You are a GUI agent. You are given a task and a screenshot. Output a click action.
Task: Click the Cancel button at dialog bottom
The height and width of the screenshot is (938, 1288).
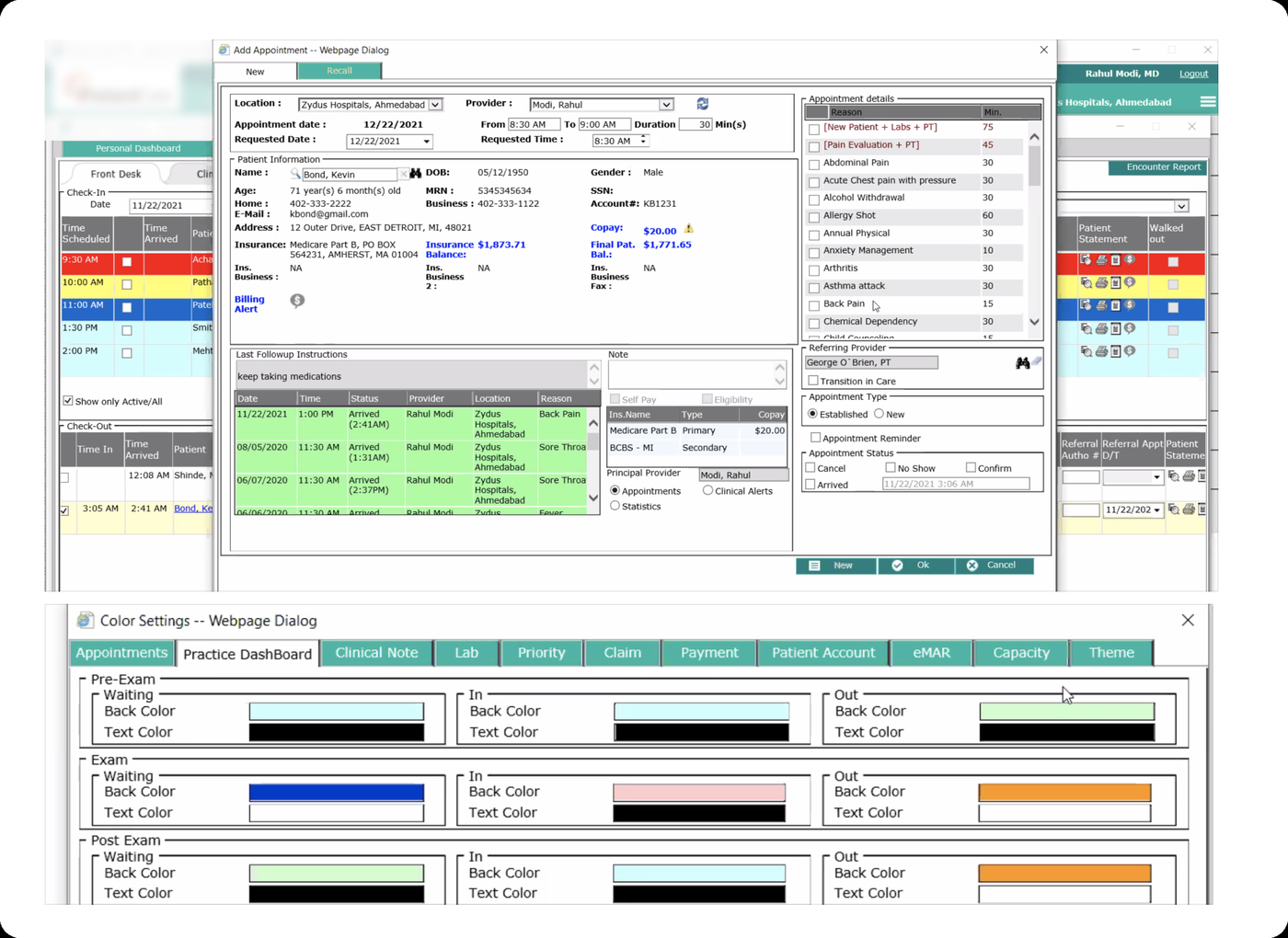[993, 566]
